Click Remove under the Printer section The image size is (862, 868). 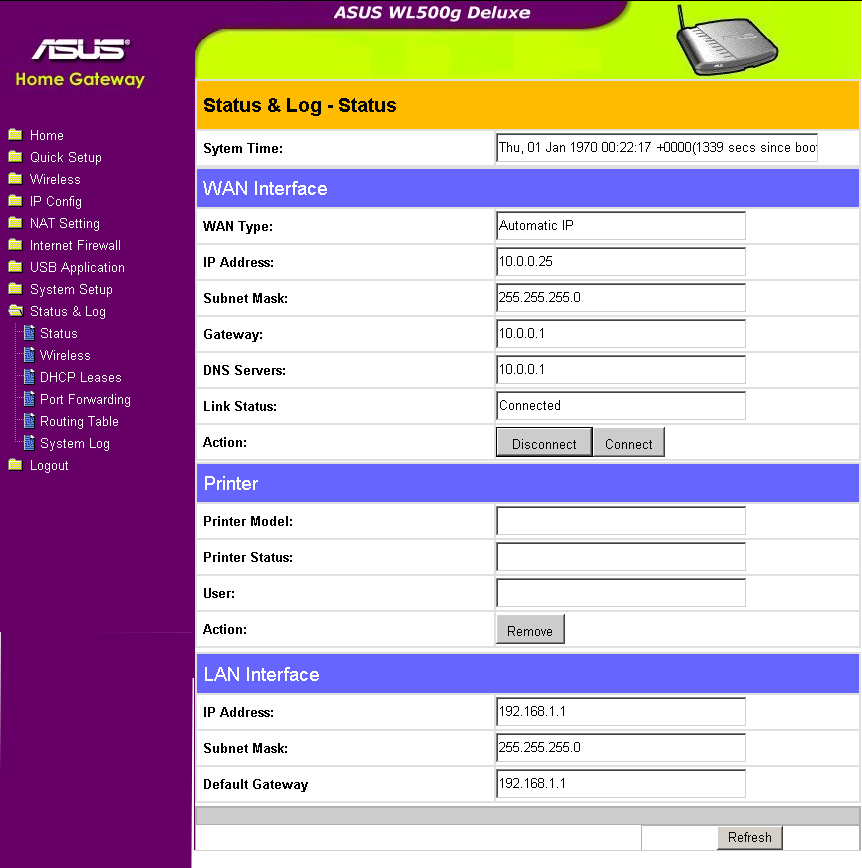[x=530, y=630]
